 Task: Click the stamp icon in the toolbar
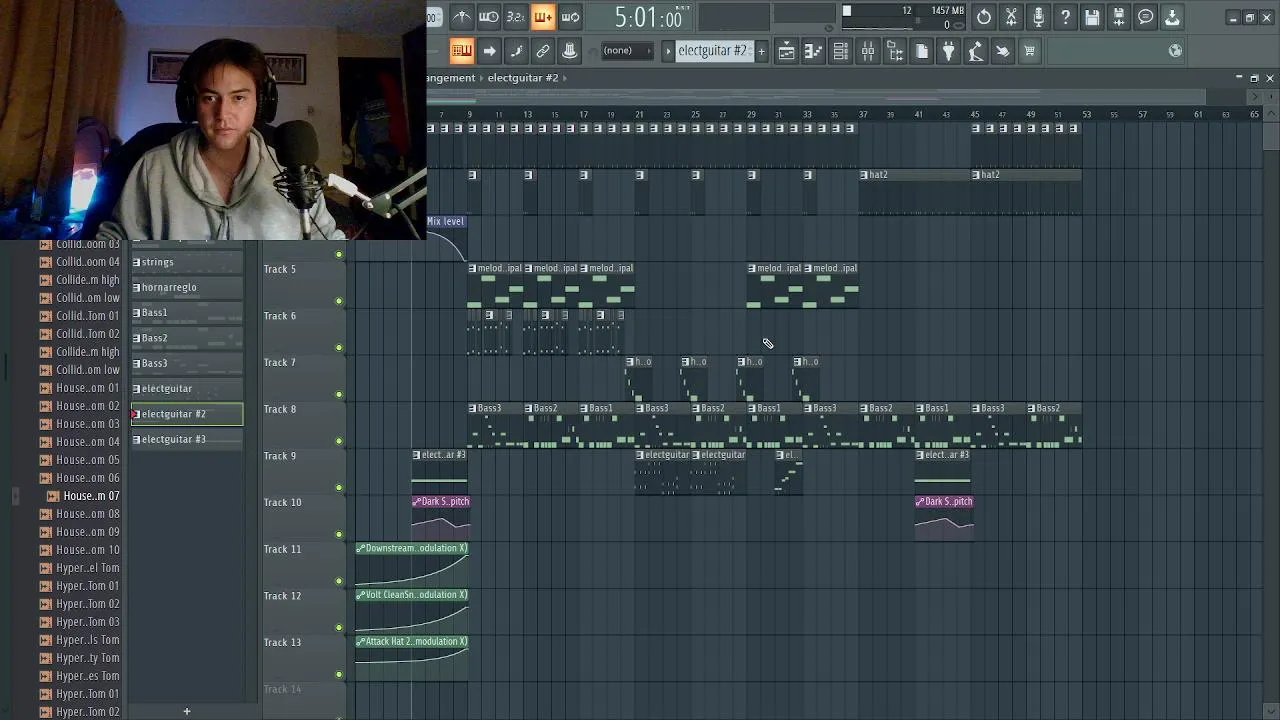coord(570,51)
